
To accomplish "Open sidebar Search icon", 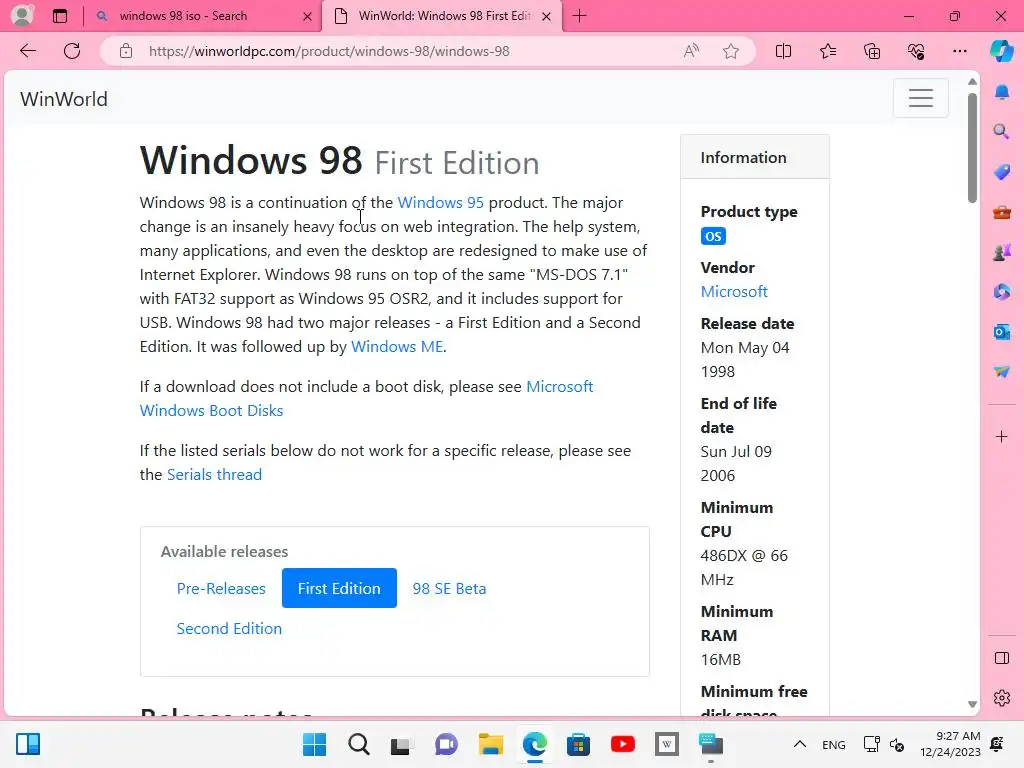I will (x=1002, y=132).
